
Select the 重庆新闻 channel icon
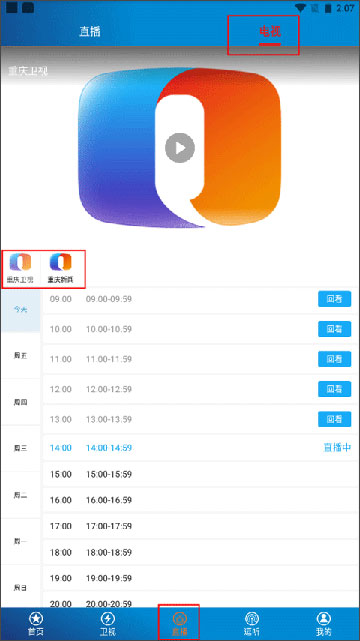(x=60, y=262)
